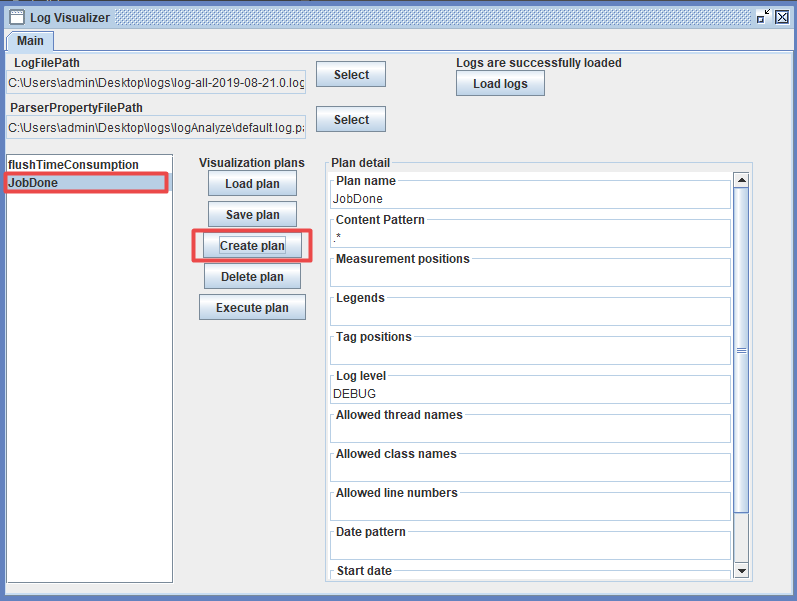Switch to the Main tab
This screenshot has height=601, width=797.
(30, 40)
